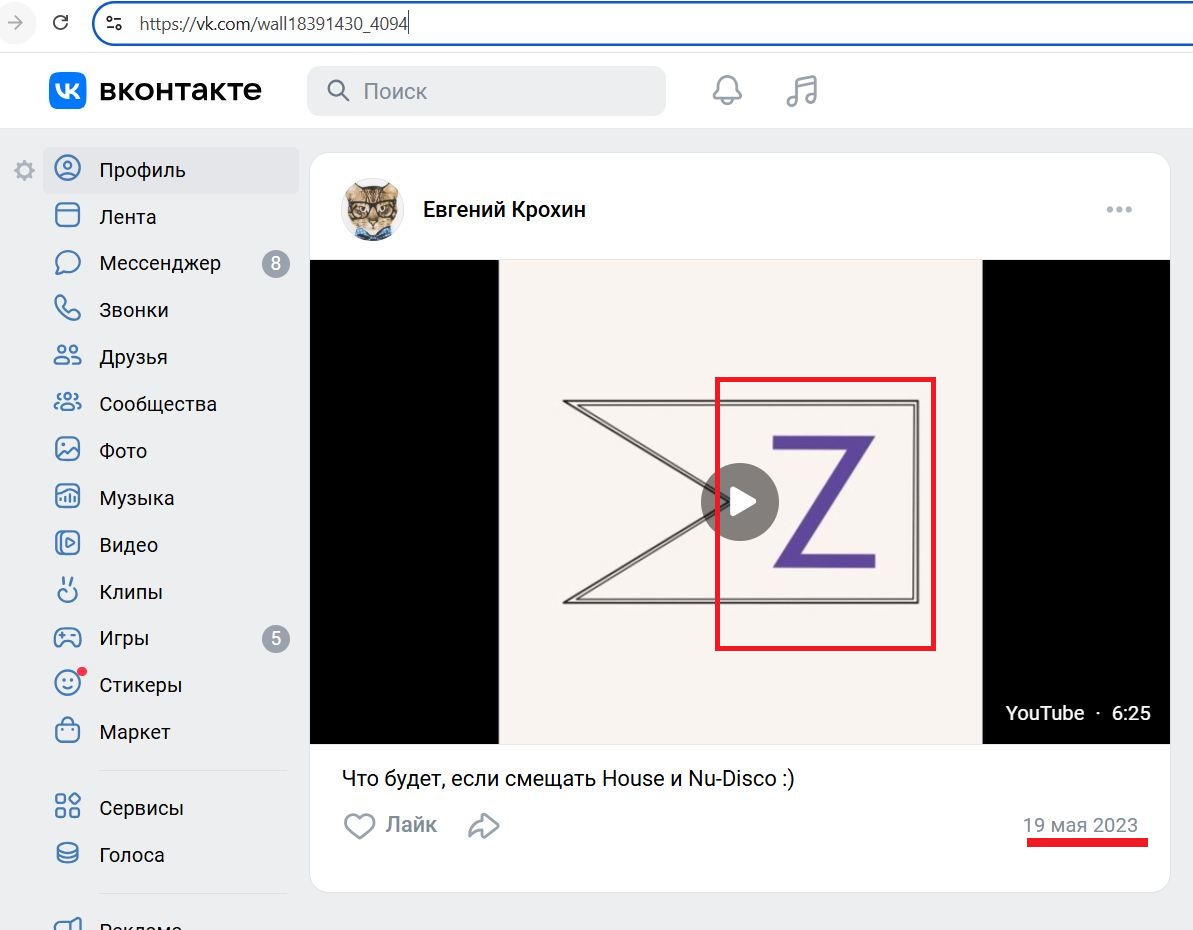Image resolution: width=1193 pixels, height=930 pixels.
Task: Open the post's three-dots options menu
Action: [1119, 210]
